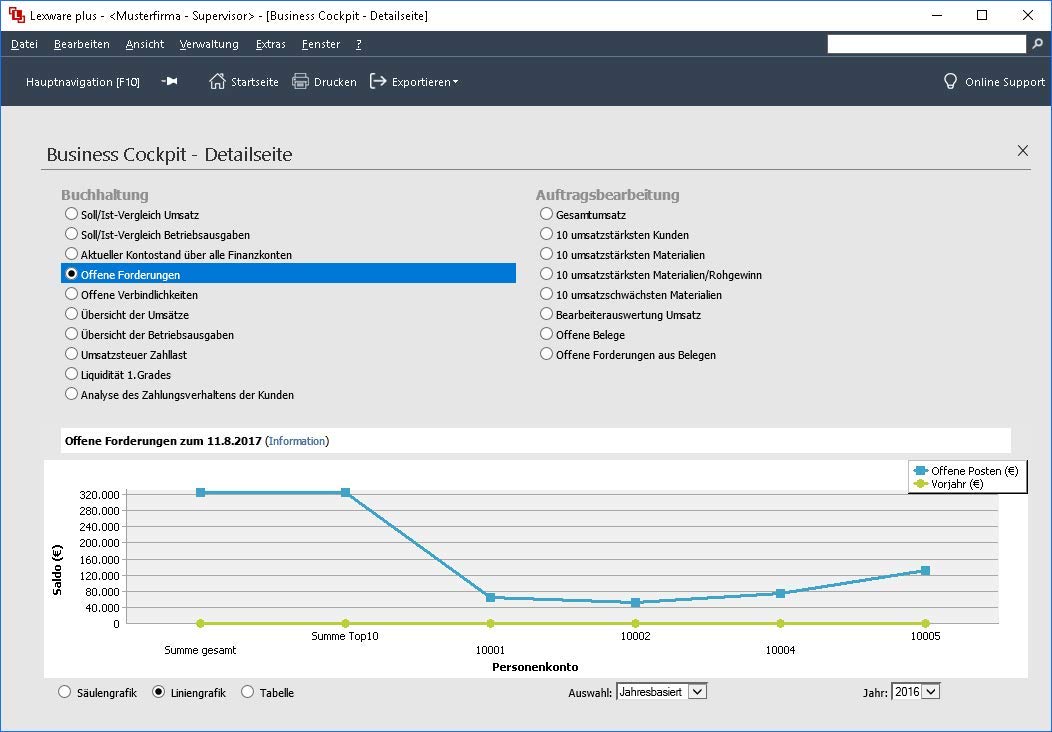Click the Startseite house icon

tap(217, 81)
